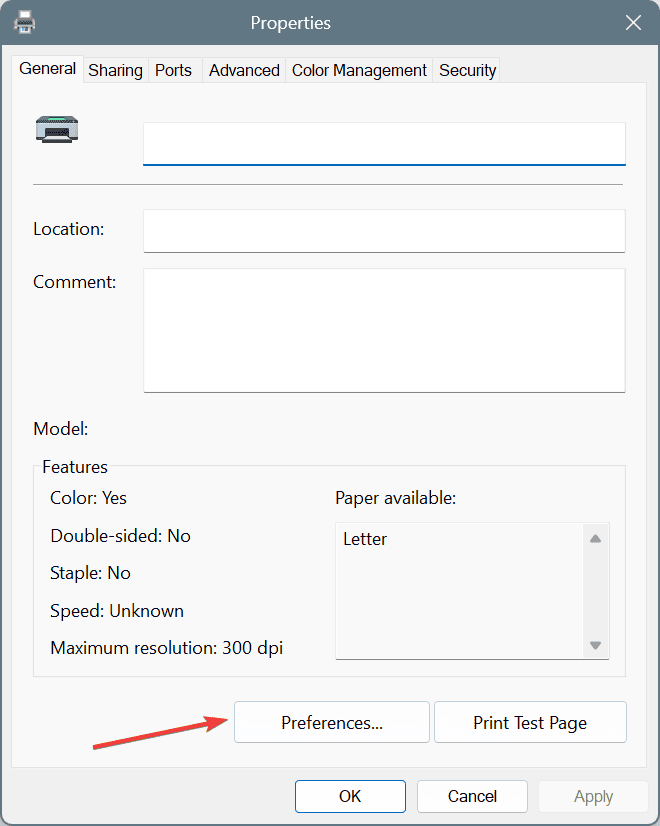Viewport: 660px width, 826px height.
Task: Click the 'Staple: No' text
Action: point(90,573)
